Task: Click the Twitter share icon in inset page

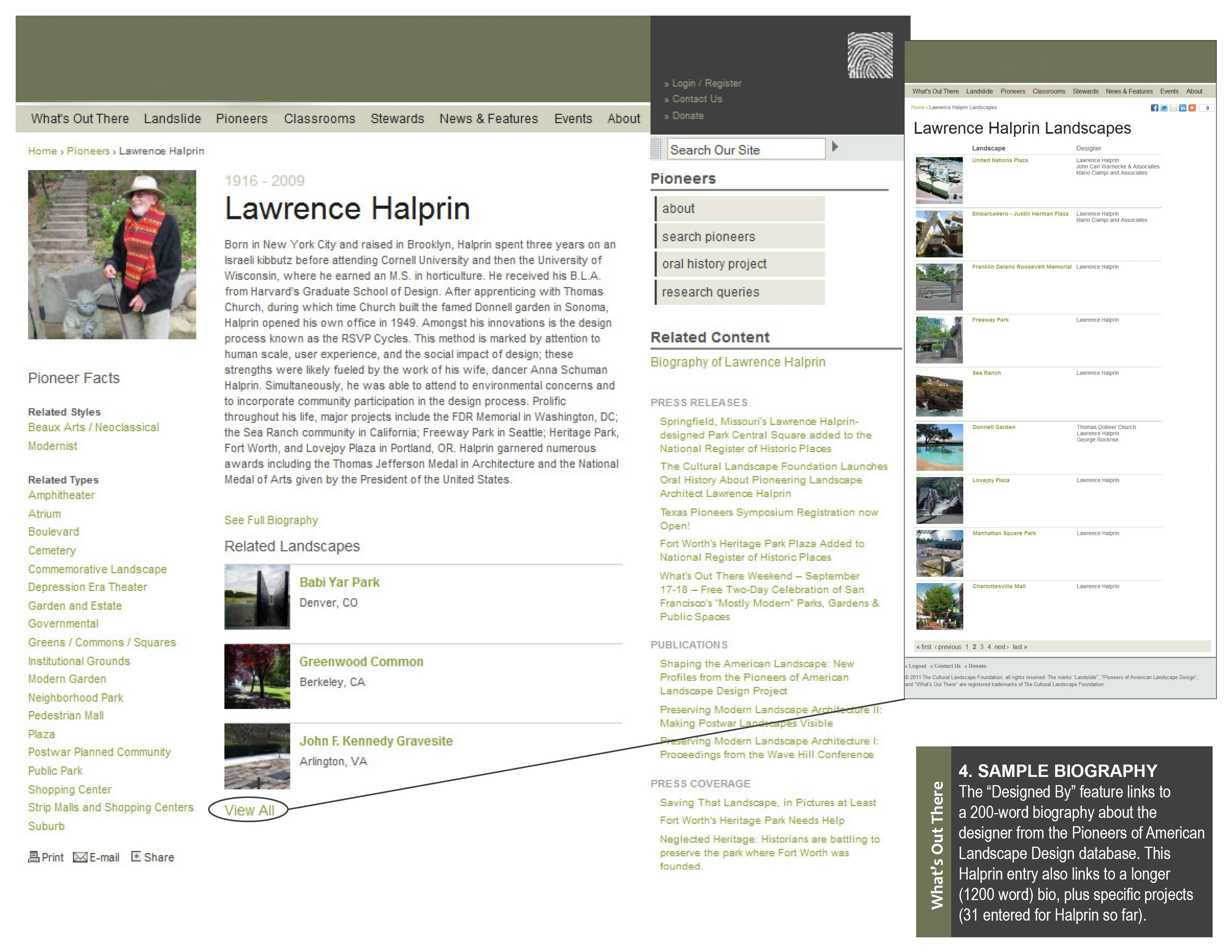Action: pos(1163,108)
